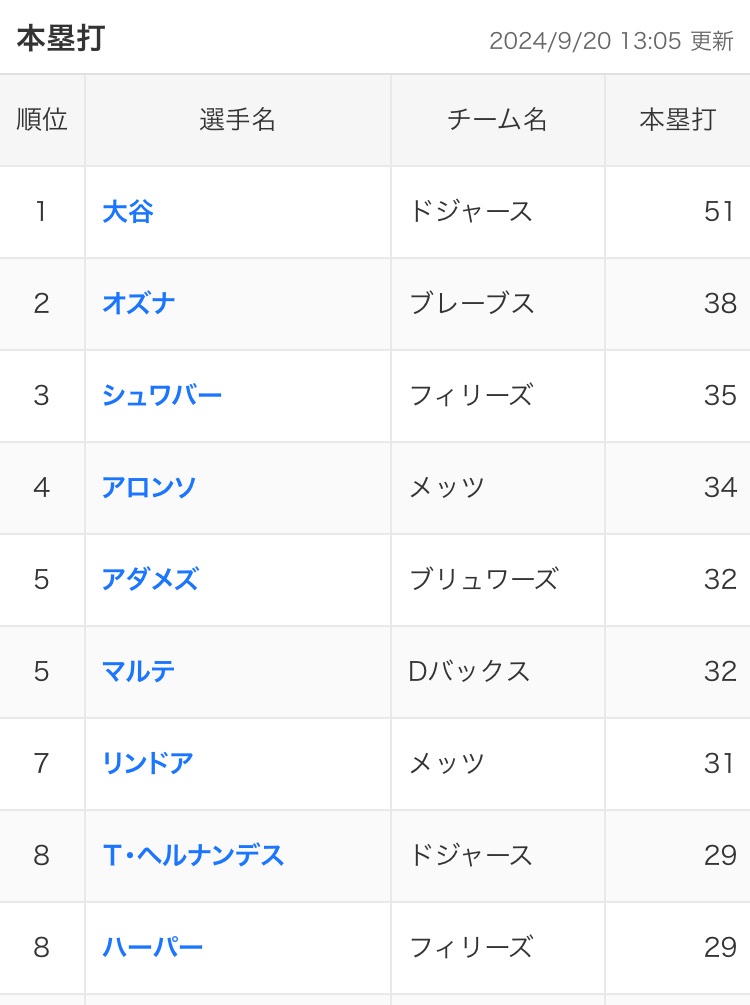Screen dimensions: 750x1005
Task: Click the 2024/9/20 13:05 更新 timestamp
Action: 611,41
